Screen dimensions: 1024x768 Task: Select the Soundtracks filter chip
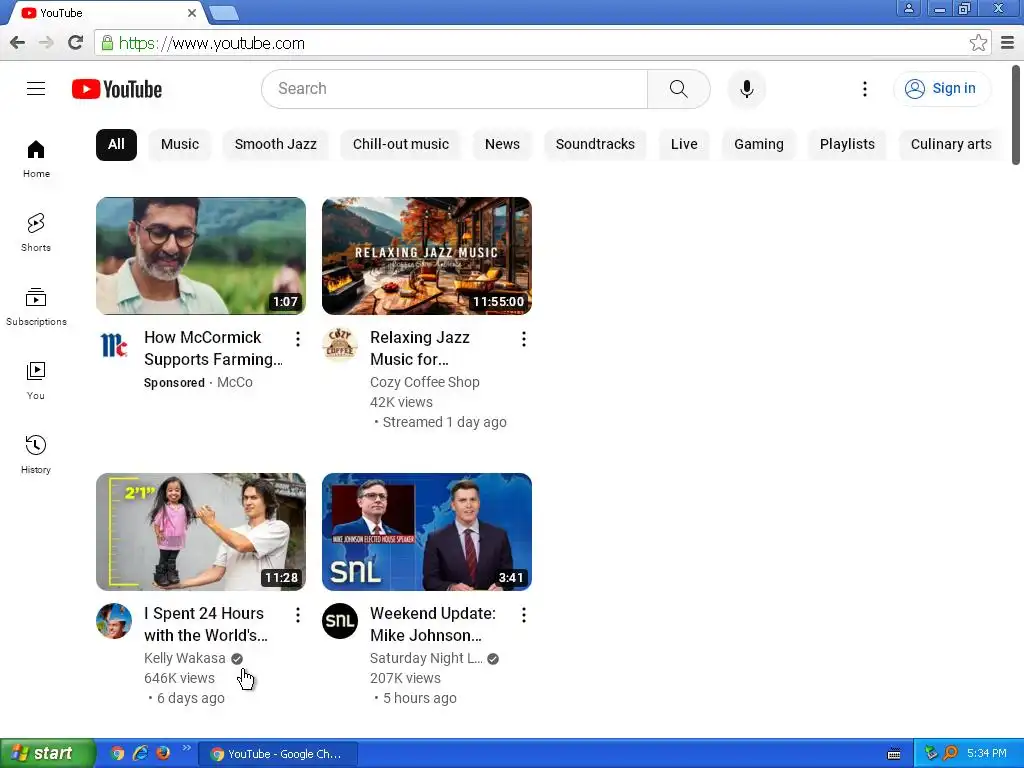click(595, 144)
